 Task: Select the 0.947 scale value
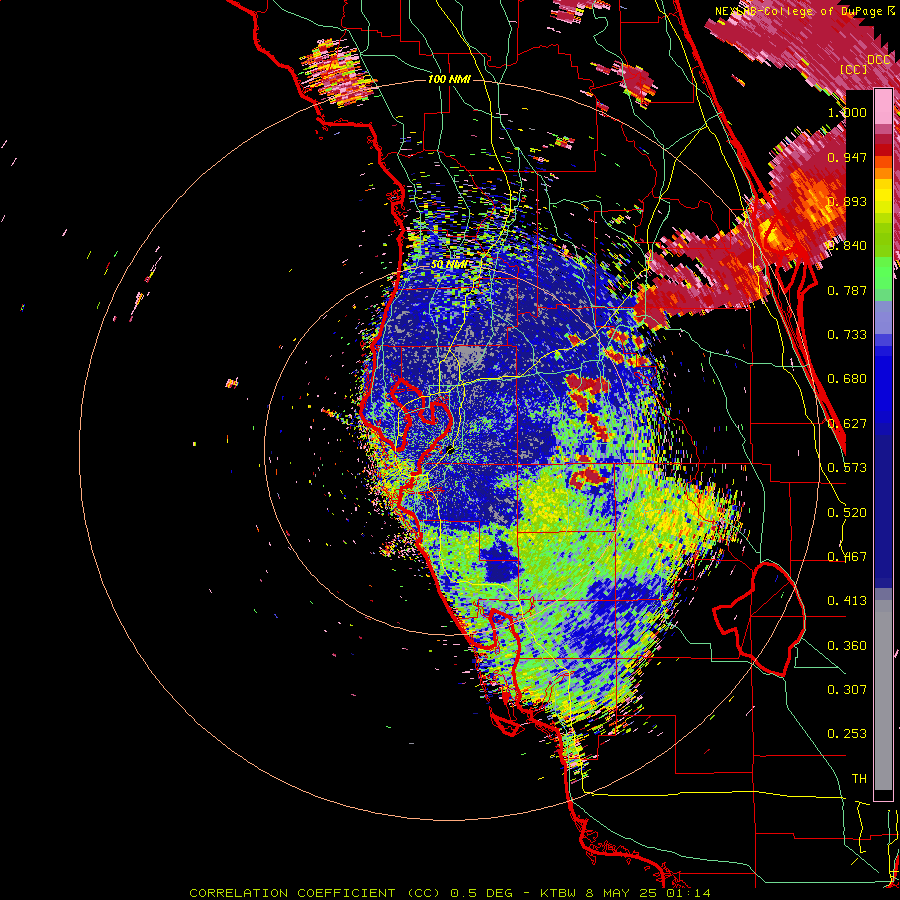tap(847, 157)
